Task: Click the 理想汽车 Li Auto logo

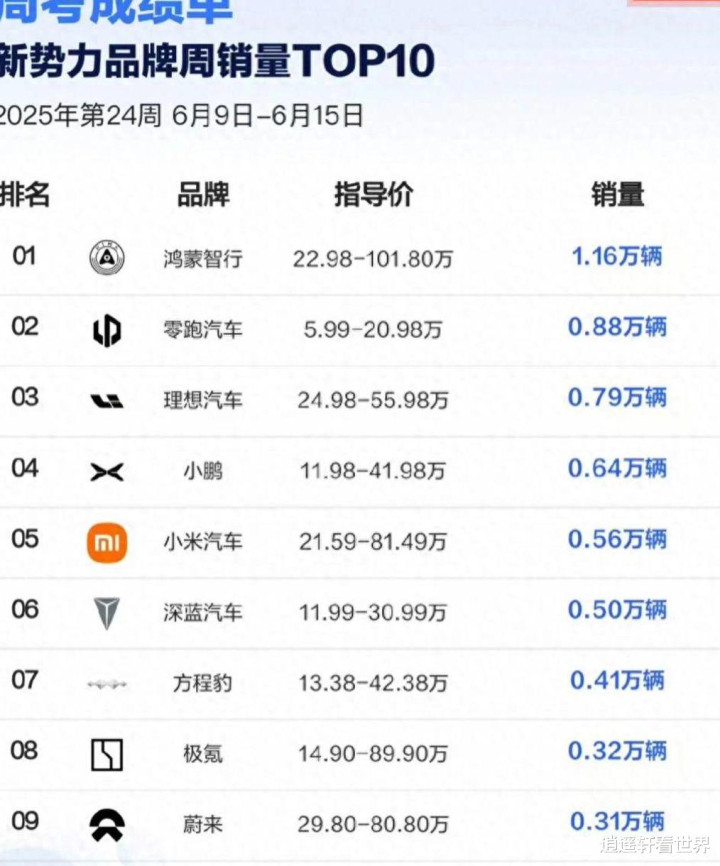Action: tap(107, 400)
